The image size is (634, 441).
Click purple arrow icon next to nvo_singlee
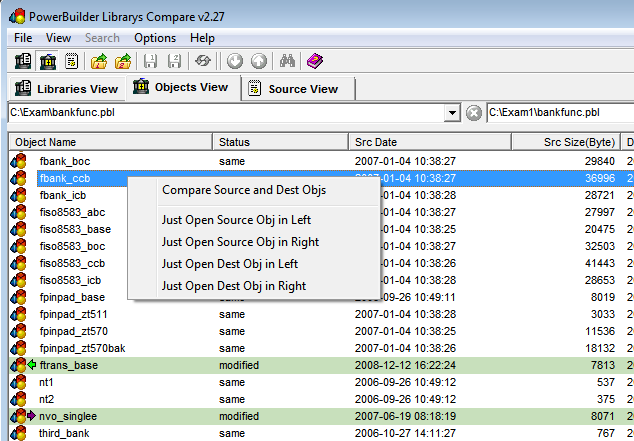click(32, 416)
